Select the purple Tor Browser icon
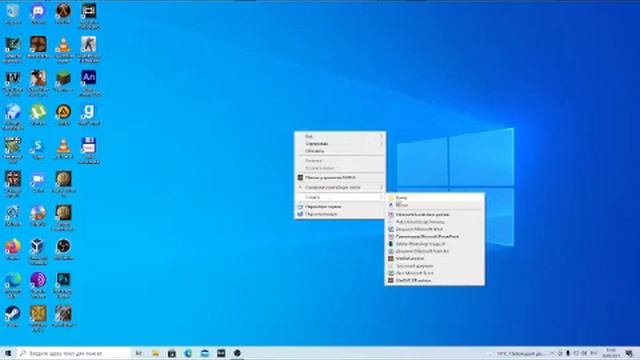This screenshot has width=640, height=360. pos(38,285)
